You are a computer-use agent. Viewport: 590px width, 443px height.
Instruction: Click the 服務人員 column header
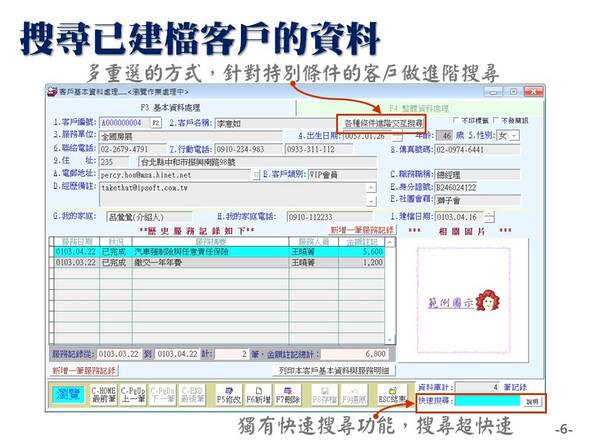point(314,242)
